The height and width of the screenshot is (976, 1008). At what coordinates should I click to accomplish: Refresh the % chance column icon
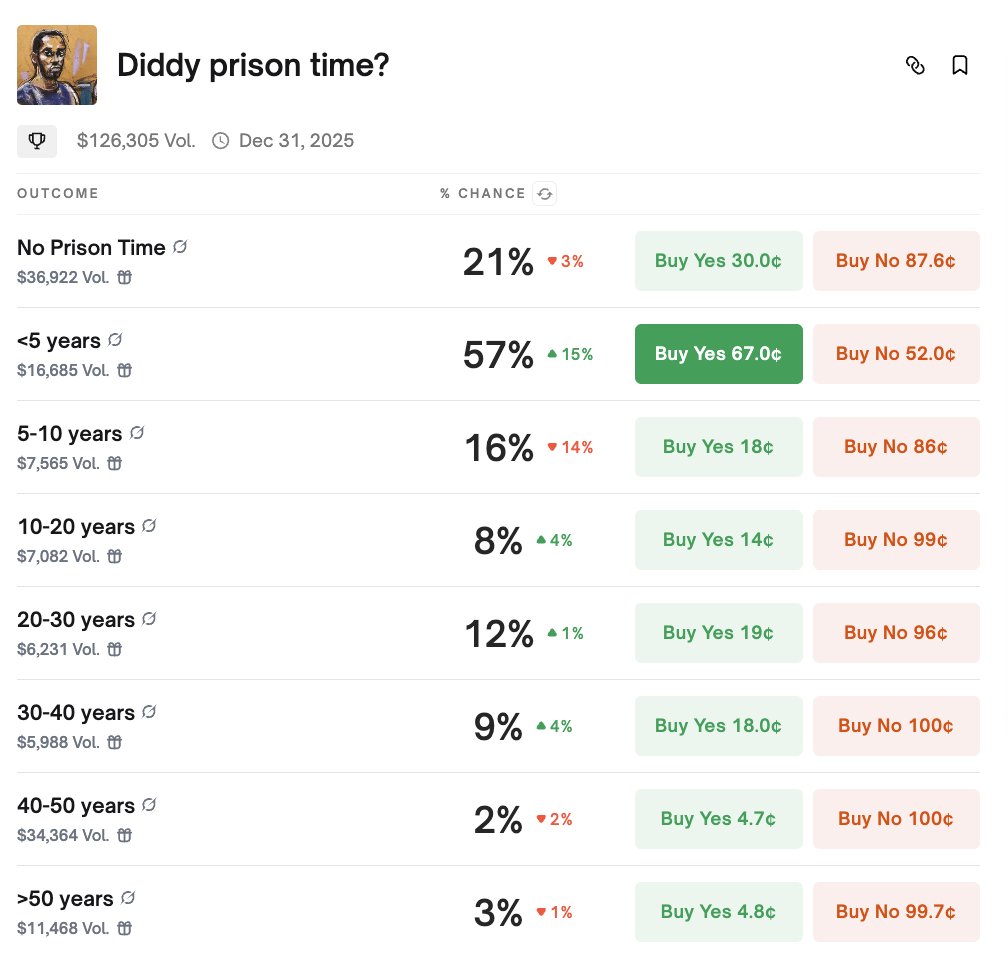click(544, 194)
